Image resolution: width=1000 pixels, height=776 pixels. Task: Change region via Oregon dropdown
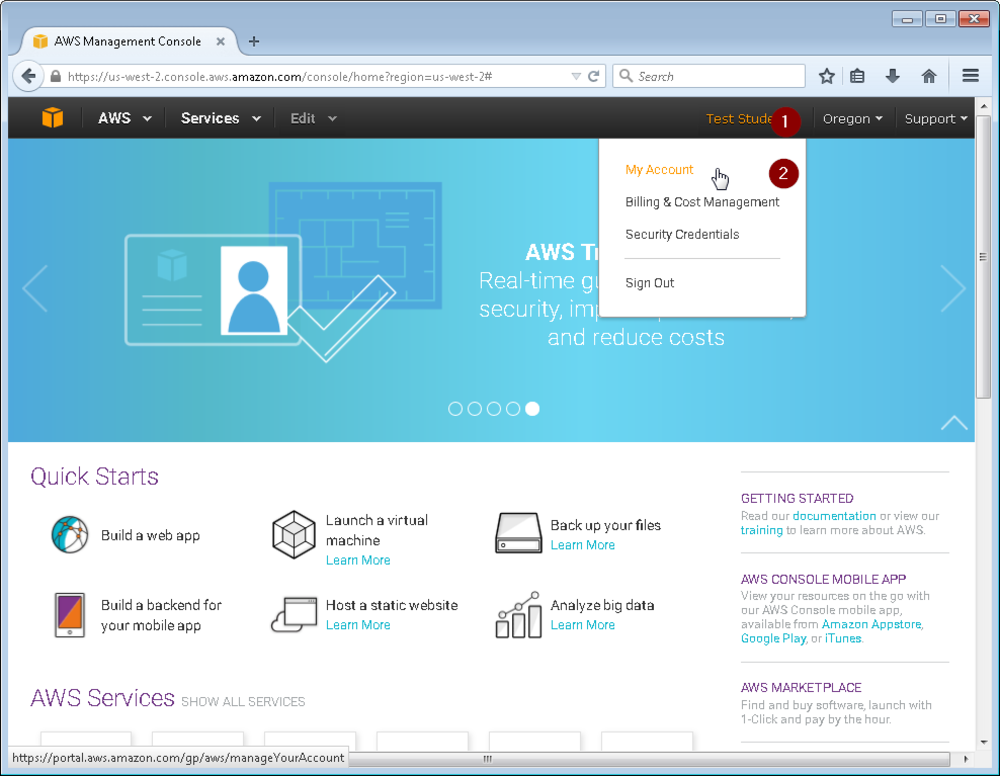pyautogui.click(x=853, y=119)
